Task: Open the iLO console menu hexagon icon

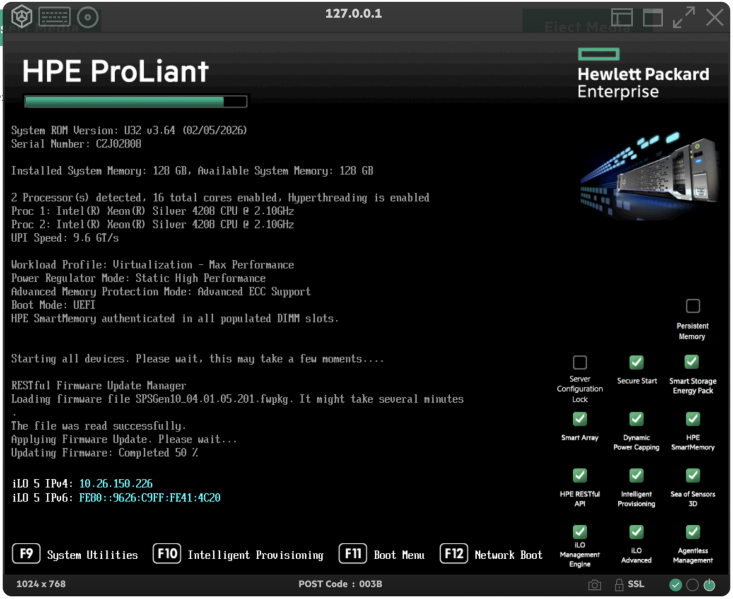Action: 22,17
